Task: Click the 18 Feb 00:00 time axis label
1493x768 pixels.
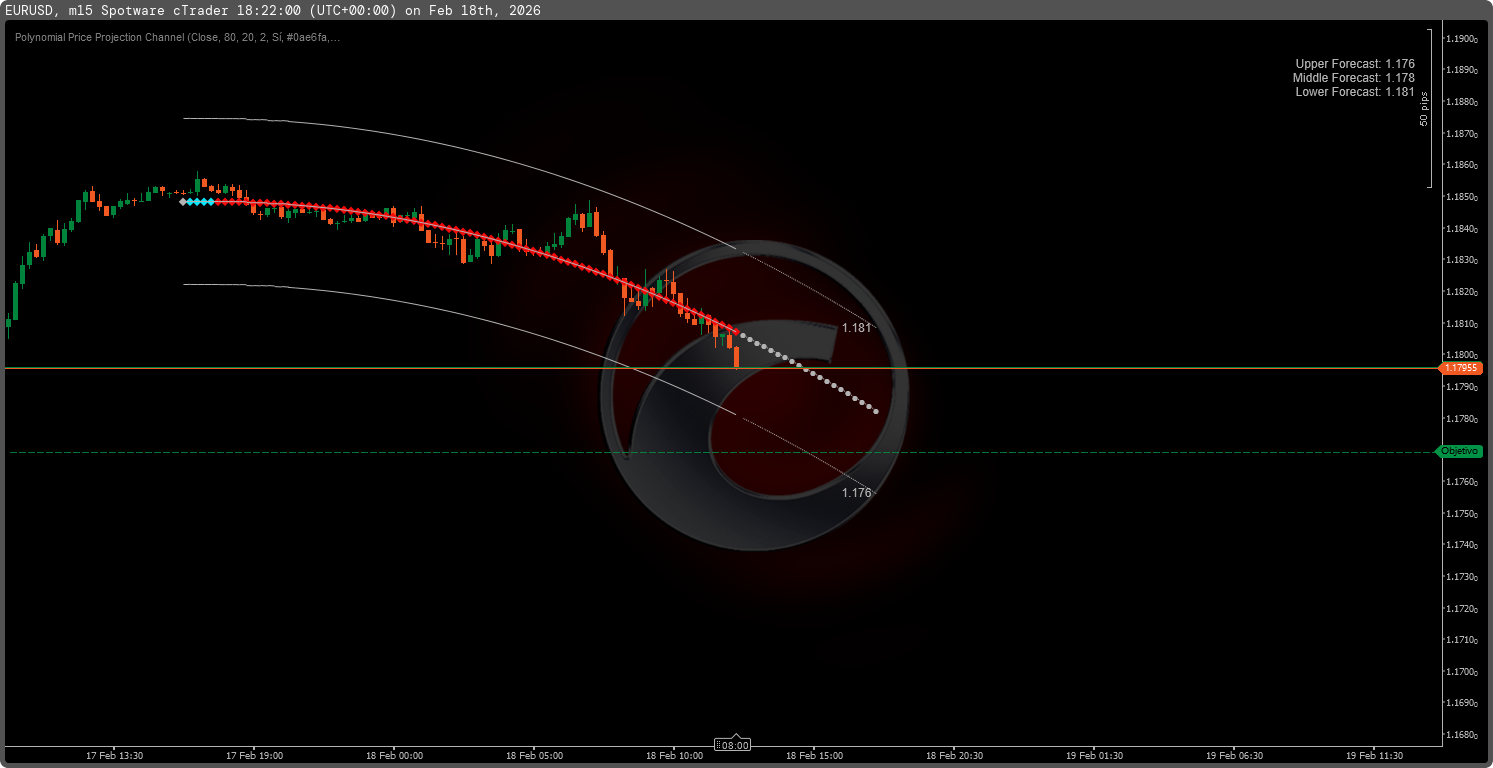Action: click(x=394, y=756)
